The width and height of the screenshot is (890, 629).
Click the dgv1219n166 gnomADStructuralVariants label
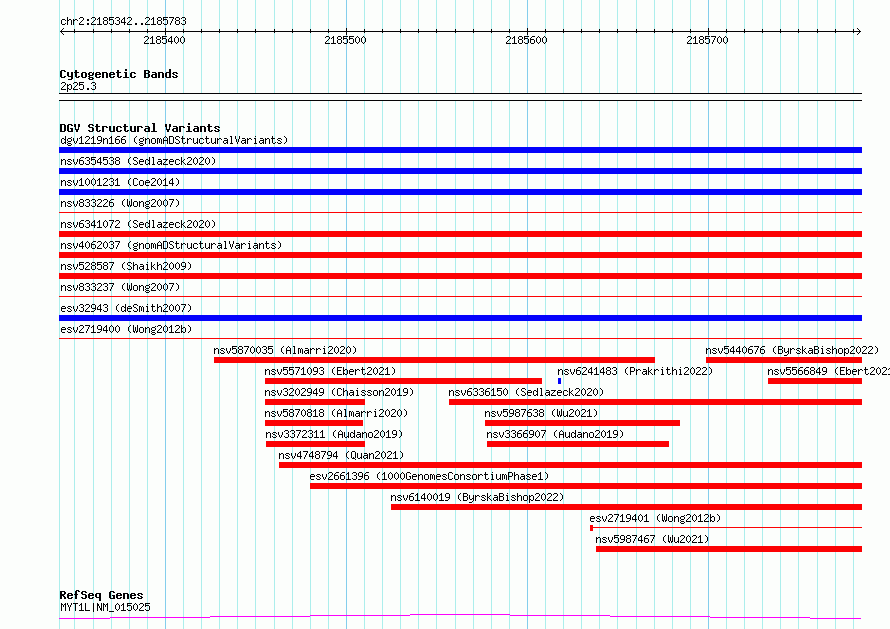(x=174, y=140)
